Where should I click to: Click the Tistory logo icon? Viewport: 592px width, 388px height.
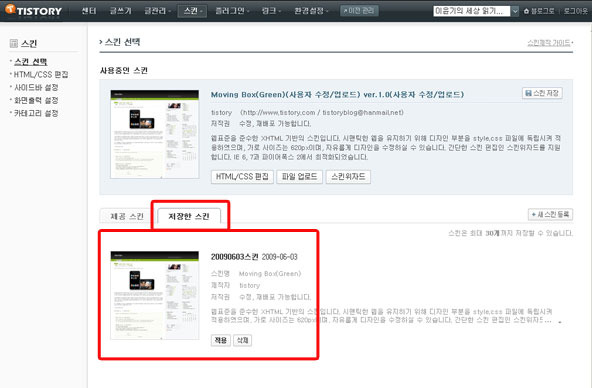pos(10,9)
